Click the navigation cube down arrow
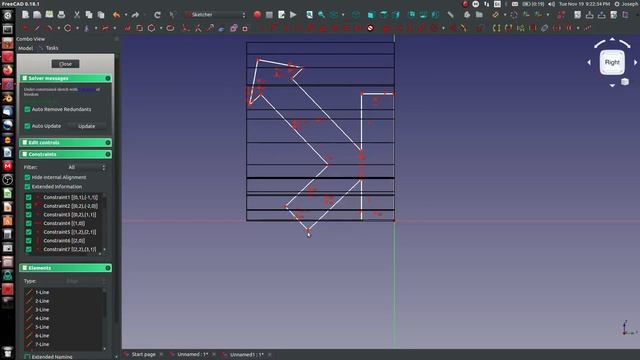The width and height of the screenshot is (640, 360). [x=612, y=85]
